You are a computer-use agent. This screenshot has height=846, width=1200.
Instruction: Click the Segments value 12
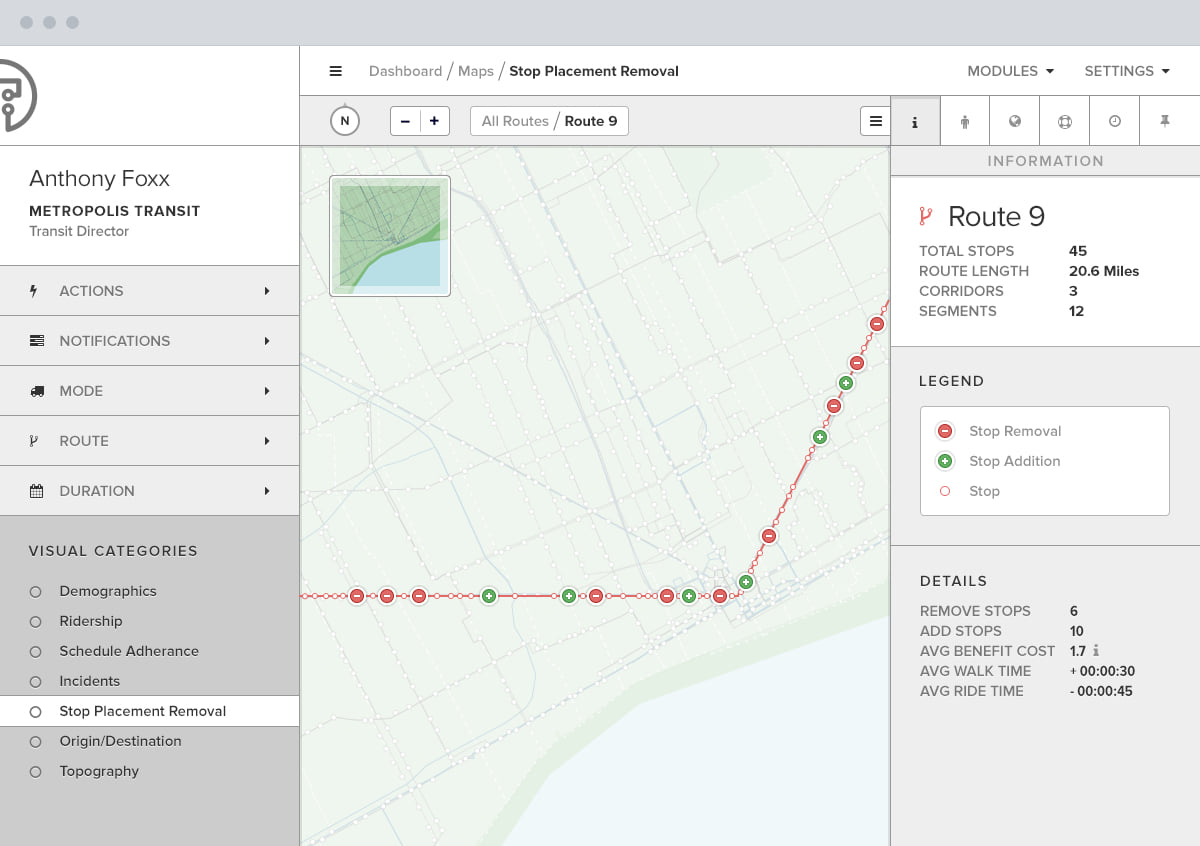tap(1077, 311)
